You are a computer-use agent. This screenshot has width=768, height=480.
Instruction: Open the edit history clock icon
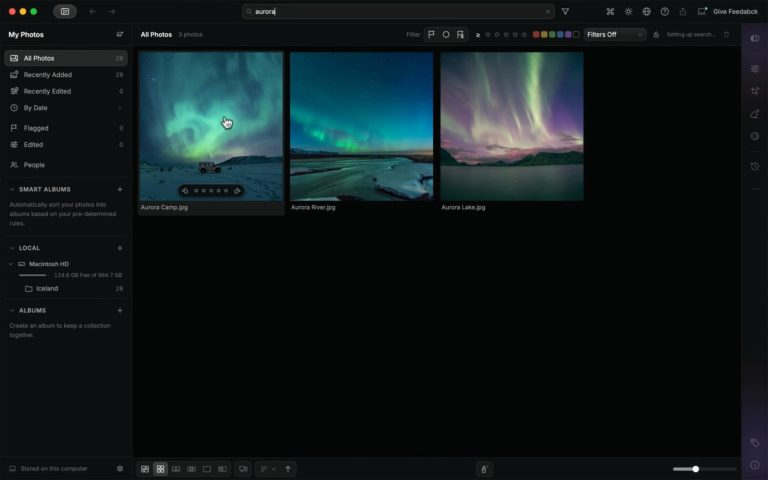click(755, 167)
